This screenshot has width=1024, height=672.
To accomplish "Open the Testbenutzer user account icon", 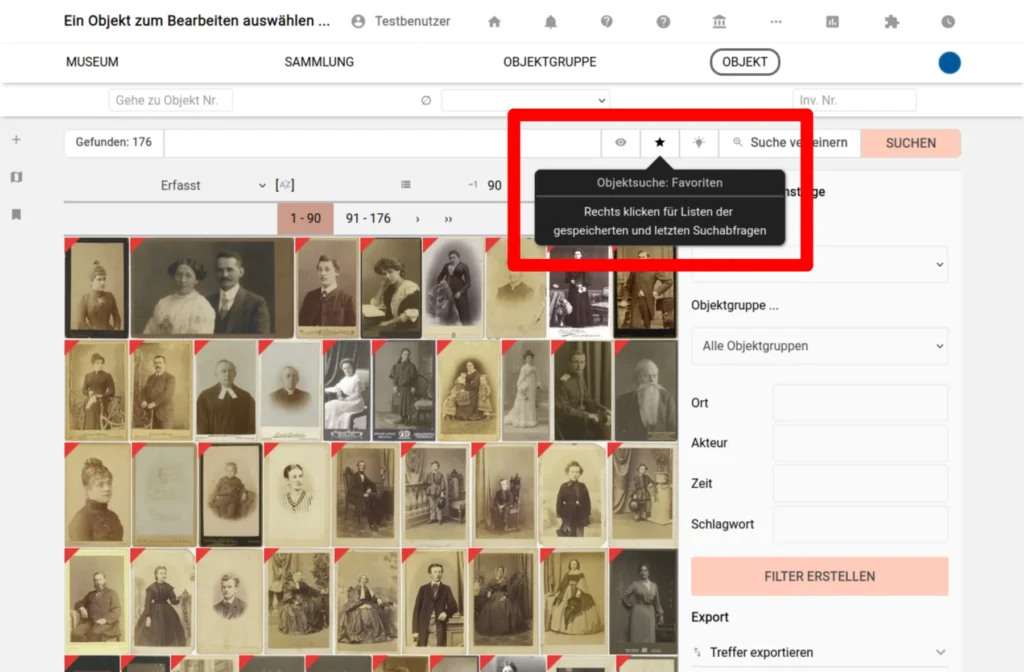I will pos(358,22).
